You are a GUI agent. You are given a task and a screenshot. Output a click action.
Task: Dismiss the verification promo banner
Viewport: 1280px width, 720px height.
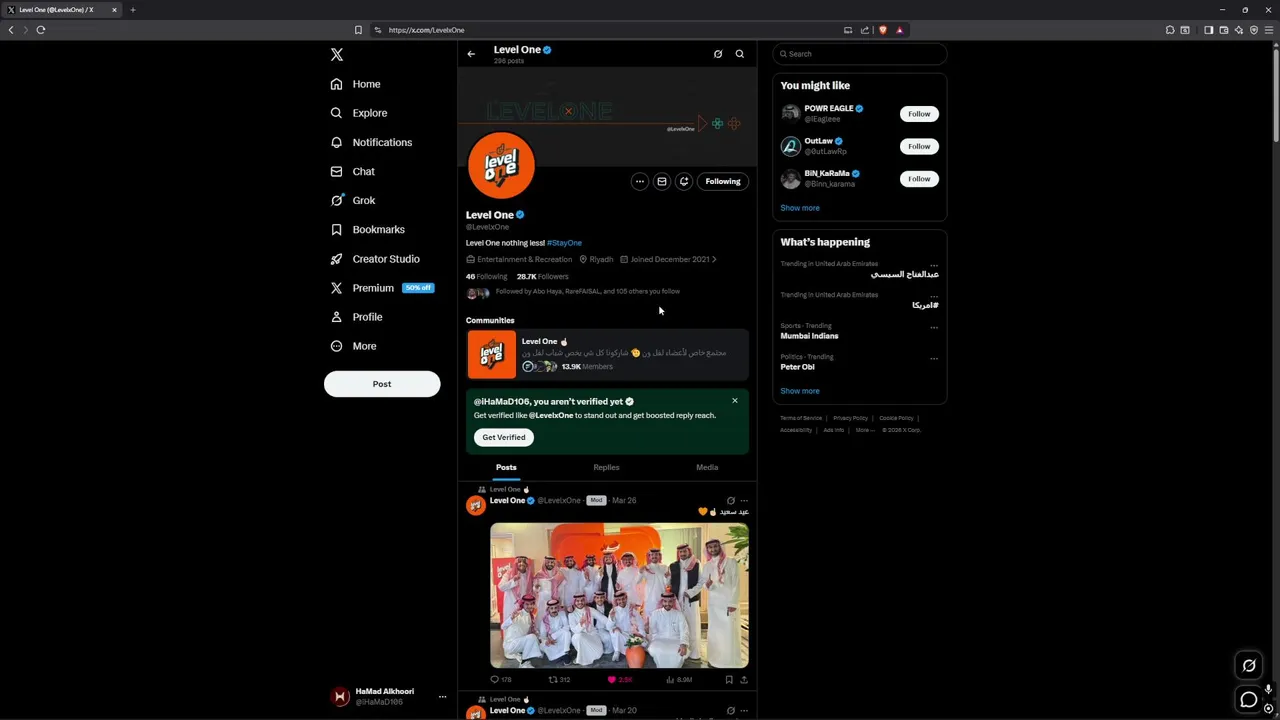[x=735, y=401]
